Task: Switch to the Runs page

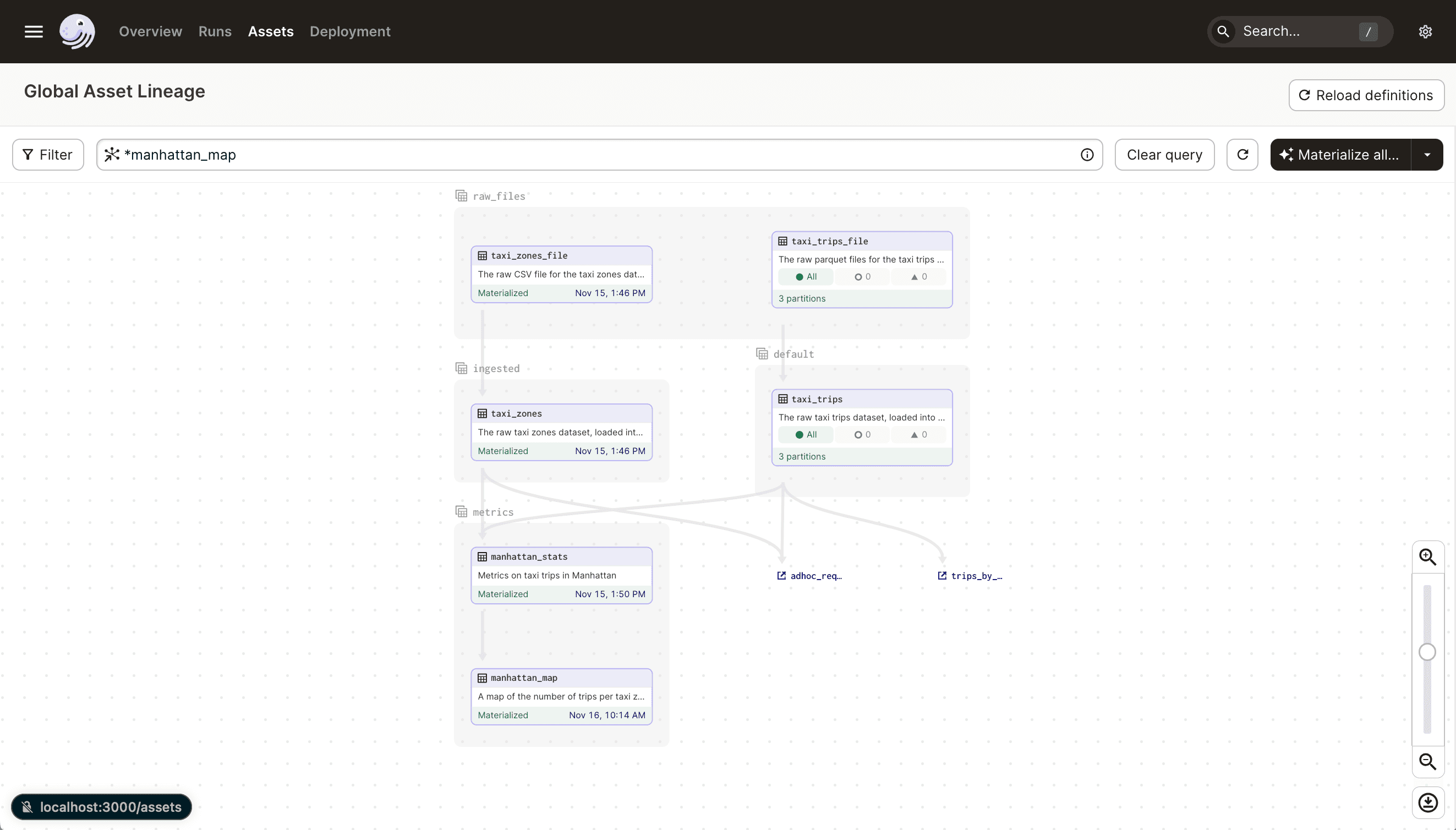Action: point(214,31)
